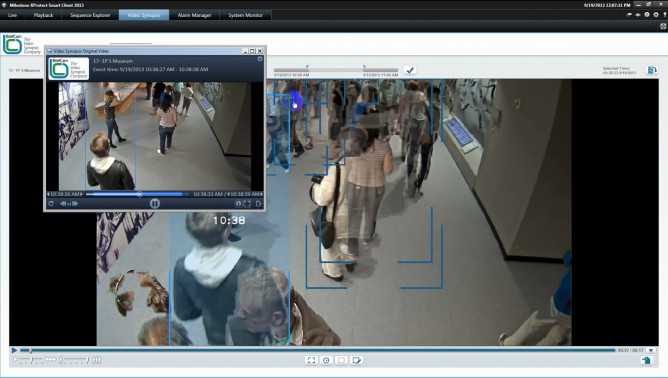Screen dimensions: 668x378
Task: Open the export document icon at top right
Action: [652, 70]
